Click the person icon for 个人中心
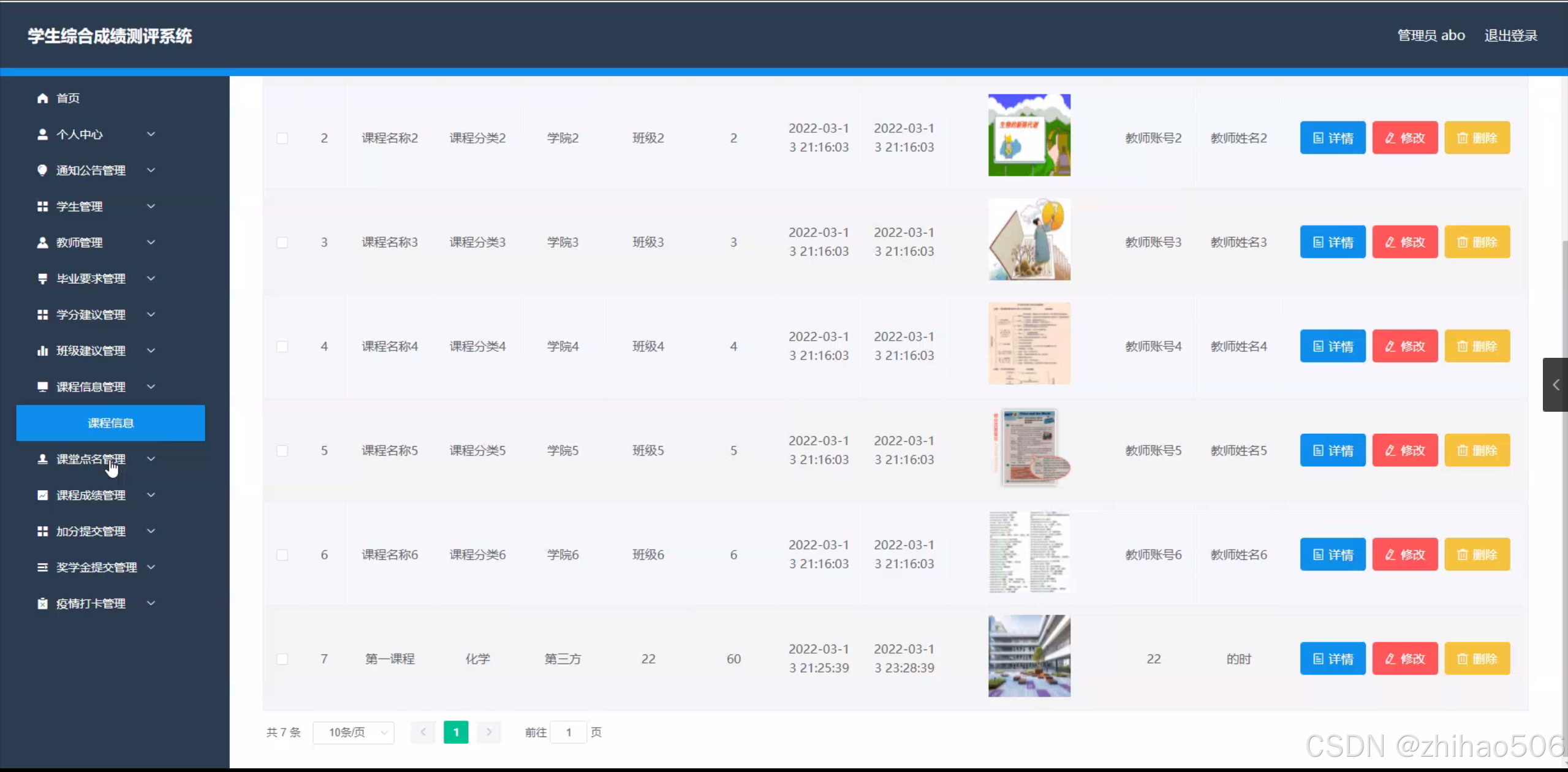Screen dimensions: 1568x772 tap(42, 134)
